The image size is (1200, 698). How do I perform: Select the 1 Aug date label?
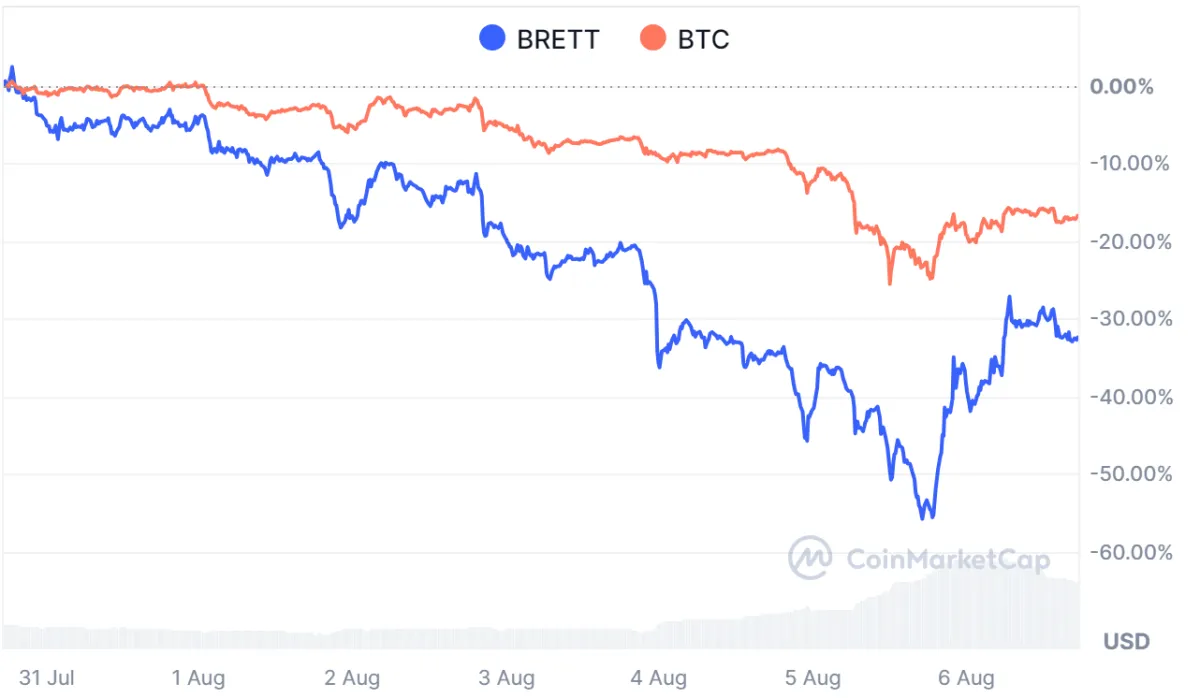tap(197, 678)
